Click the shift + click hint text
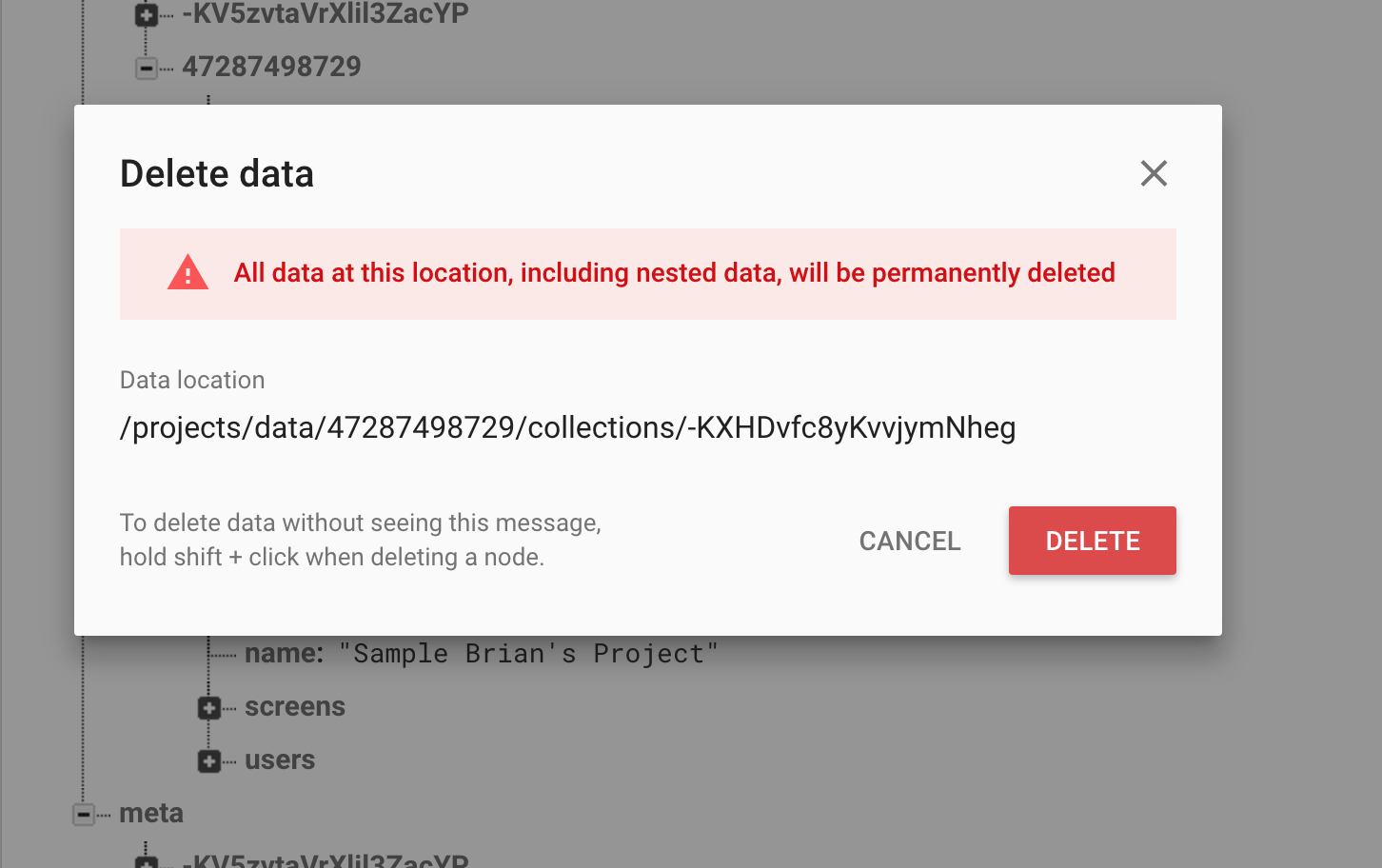 click(360, 540)
